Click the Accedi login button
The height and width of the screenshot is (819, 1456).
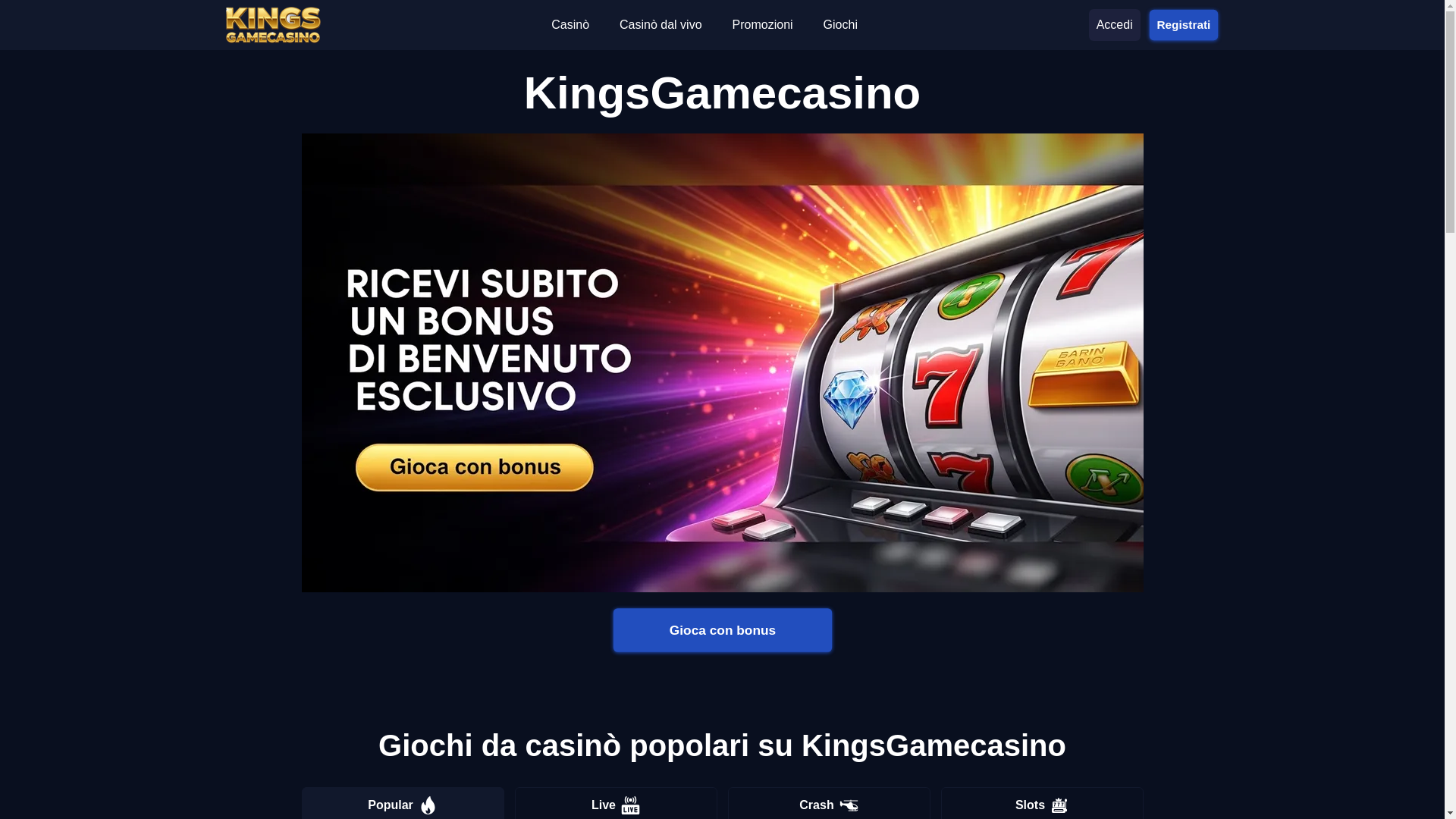(1115, 25)
